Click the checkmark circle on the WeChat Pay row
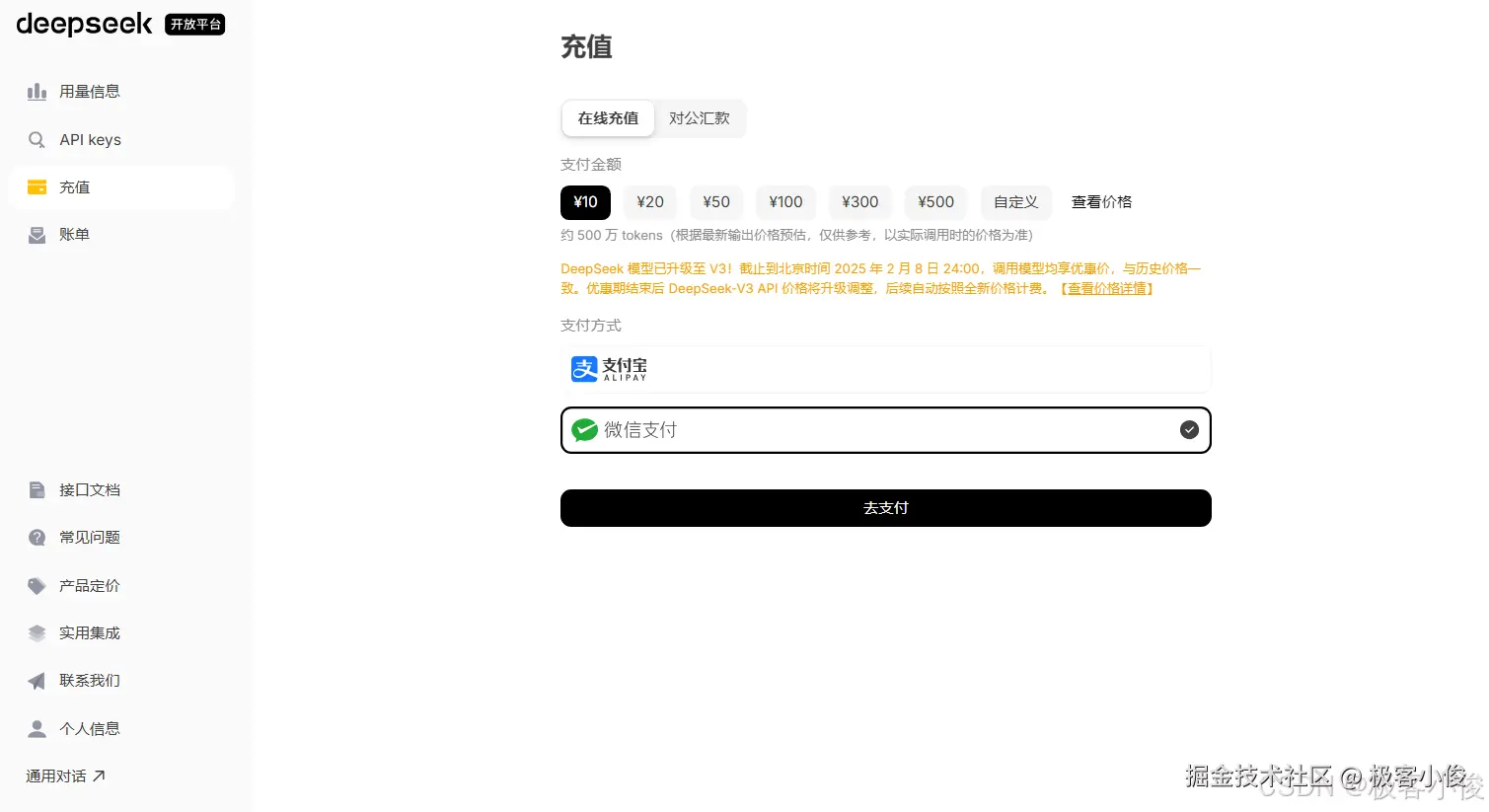The height and width of the screenshot is (812, 1489). 1189,430
